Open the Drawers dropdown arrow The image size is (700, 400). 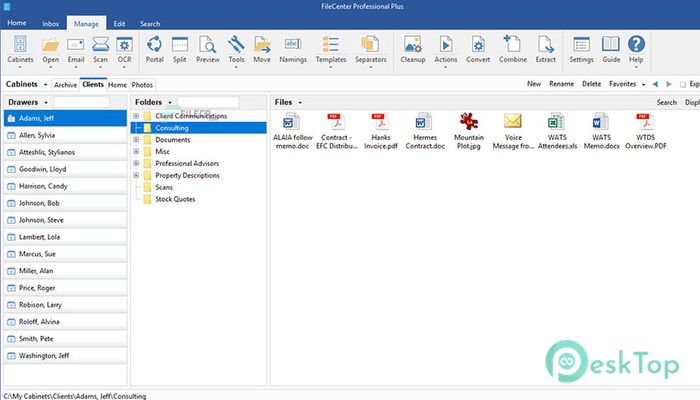(x=46, y=103)
